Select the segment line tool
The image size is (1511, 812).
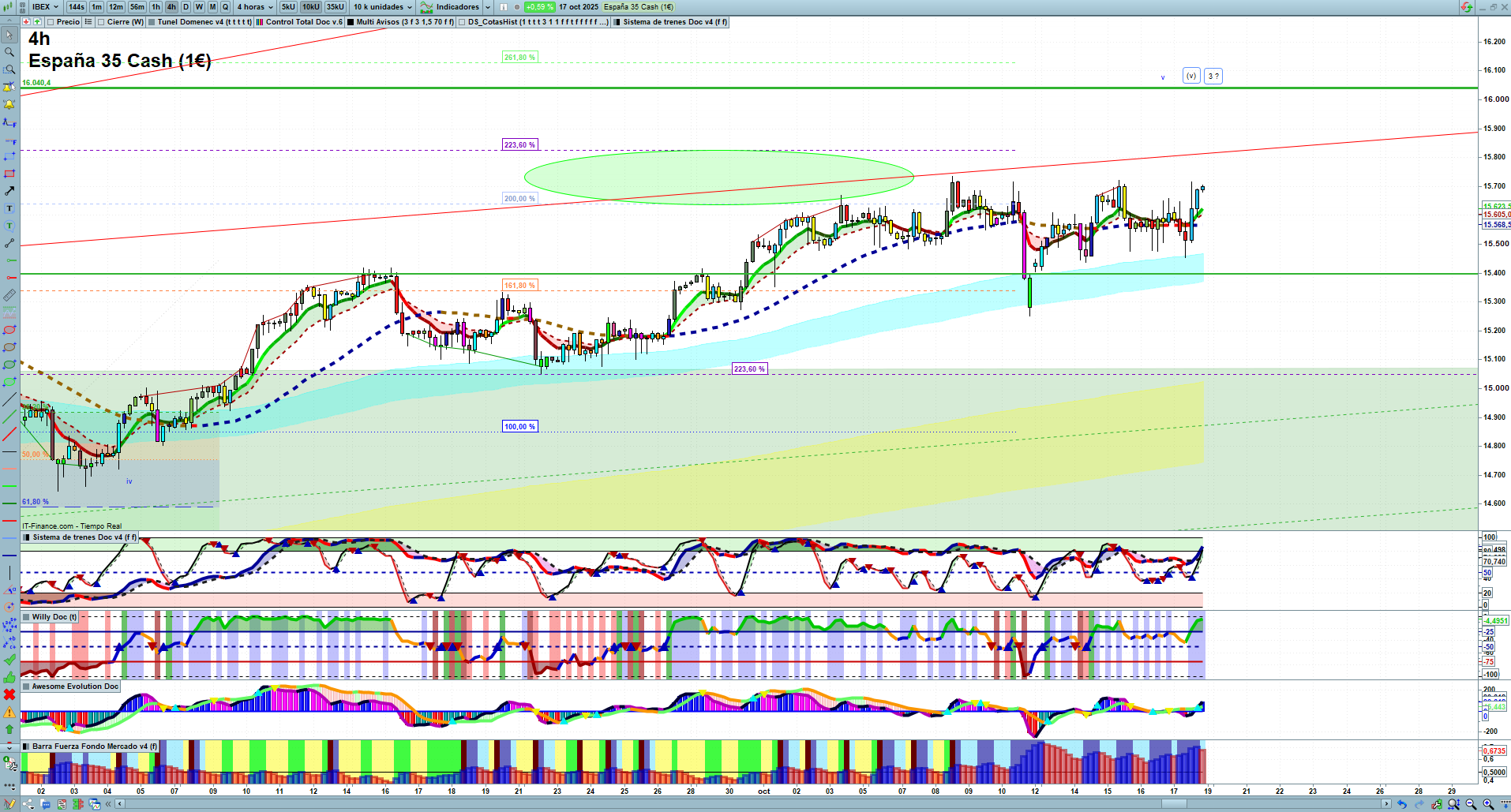(x=9, y=243)
